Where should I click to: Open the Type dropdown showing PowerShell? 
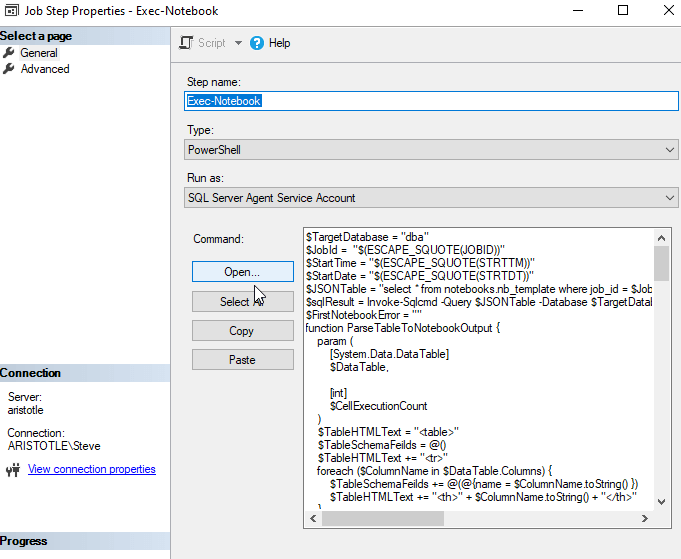point(431,150)
